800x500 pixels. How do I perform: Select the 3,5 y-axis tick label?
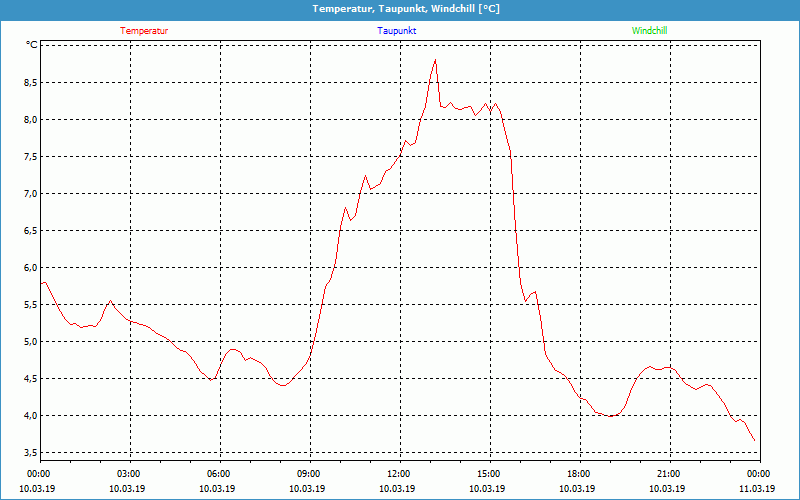pyautogui.click(x=31, y=453)
